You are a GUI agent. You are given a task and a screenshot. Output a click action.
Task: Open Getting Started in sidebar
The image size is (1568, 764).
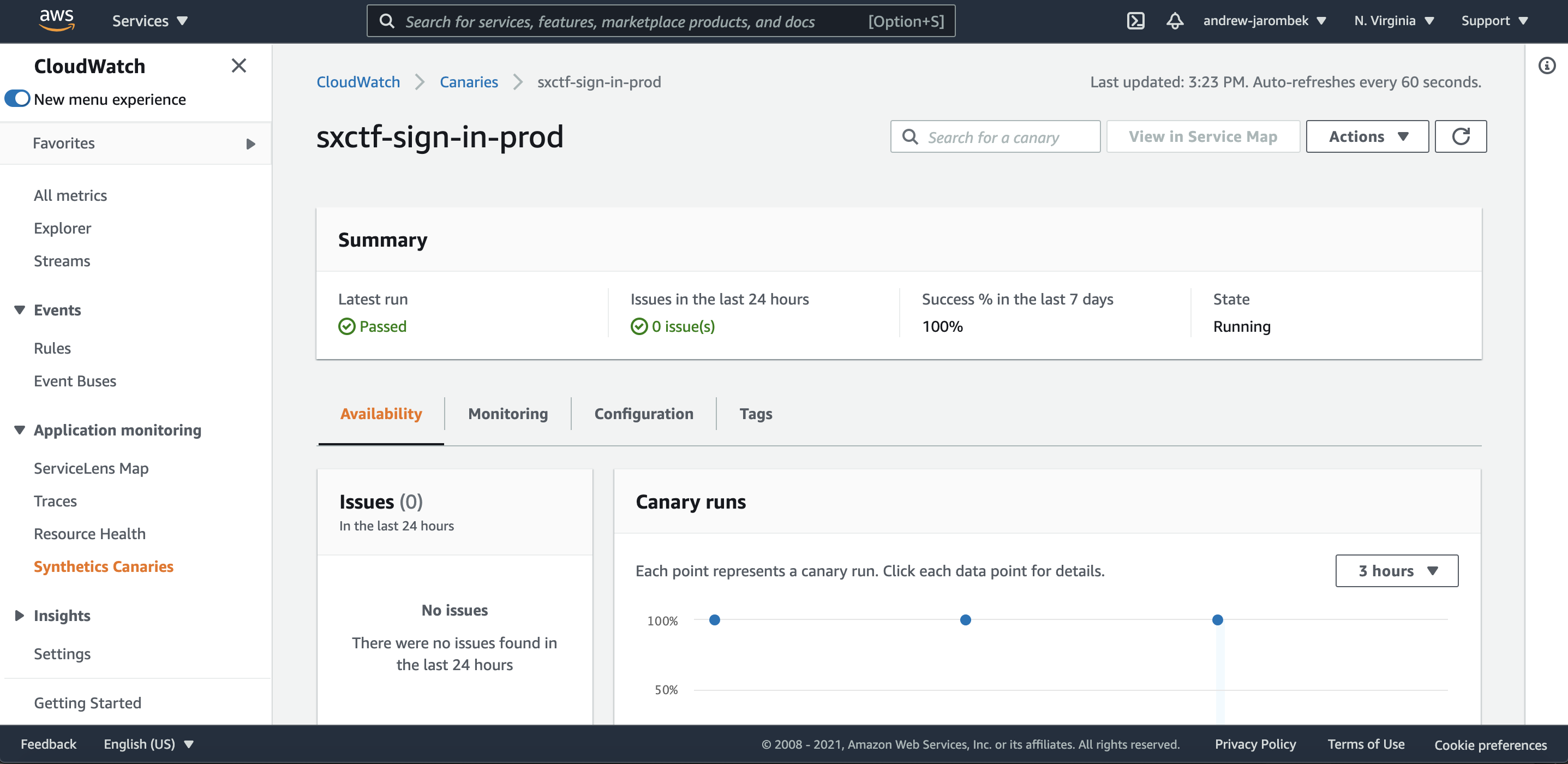coord(87,703)
